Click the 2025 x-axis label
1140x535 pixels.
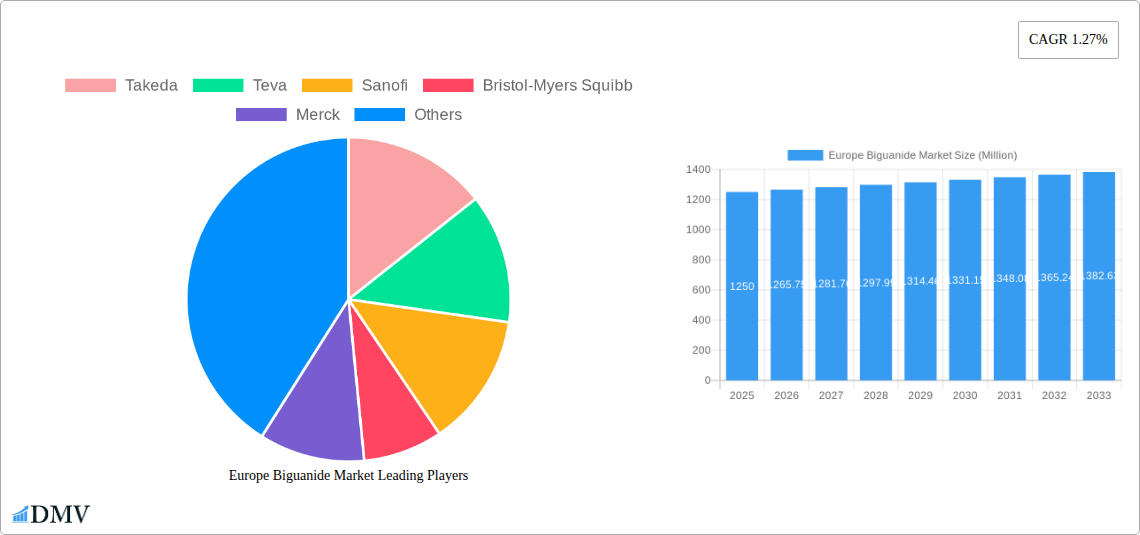coord(742,395)
